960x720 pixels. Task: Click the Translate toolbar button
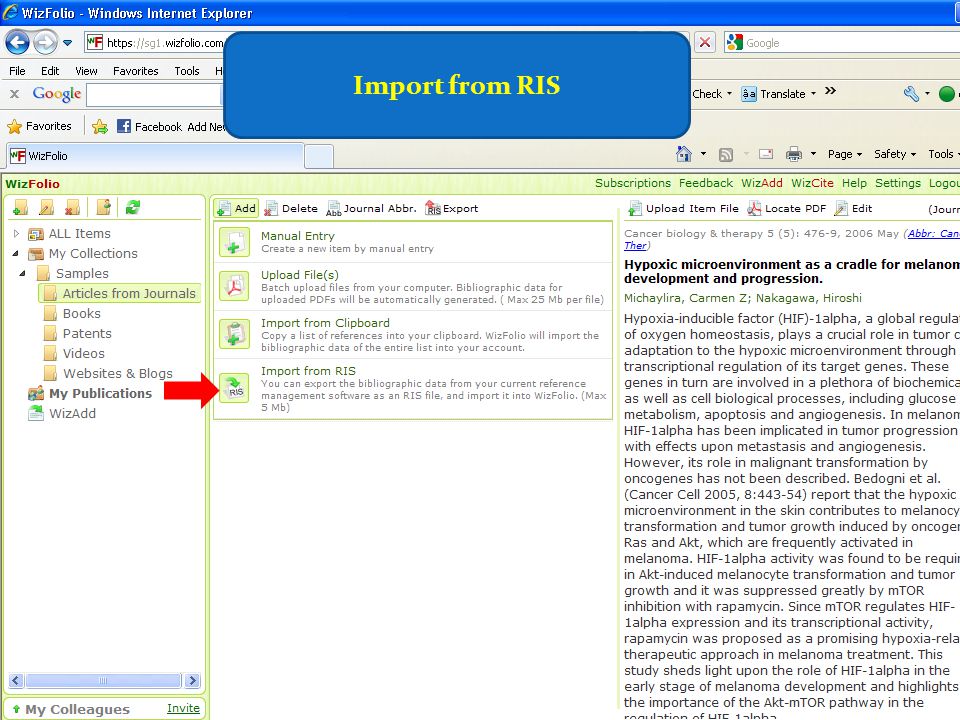(778, 94)
